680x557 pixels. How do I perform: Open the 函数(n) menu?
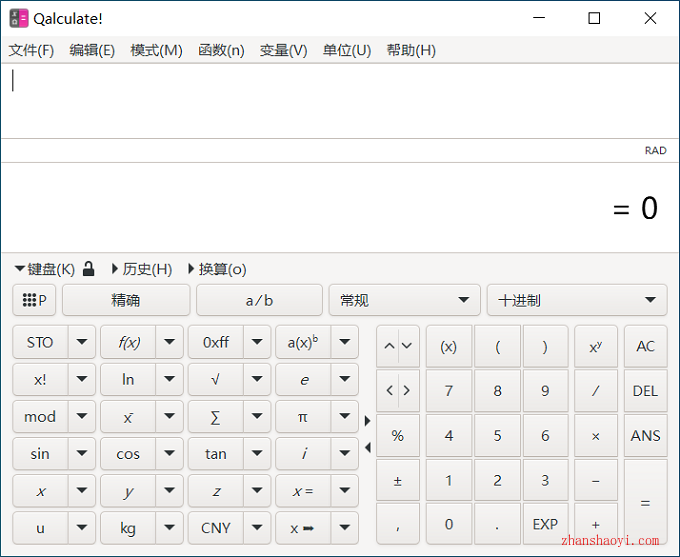221,50
